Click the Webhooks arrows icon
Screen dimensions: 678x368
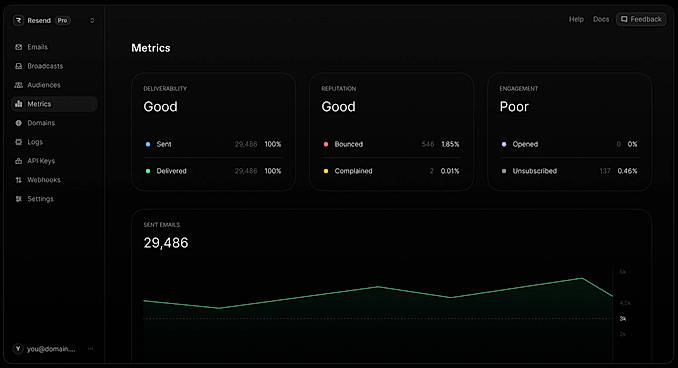pyautogui.click(x=19, y=180)
